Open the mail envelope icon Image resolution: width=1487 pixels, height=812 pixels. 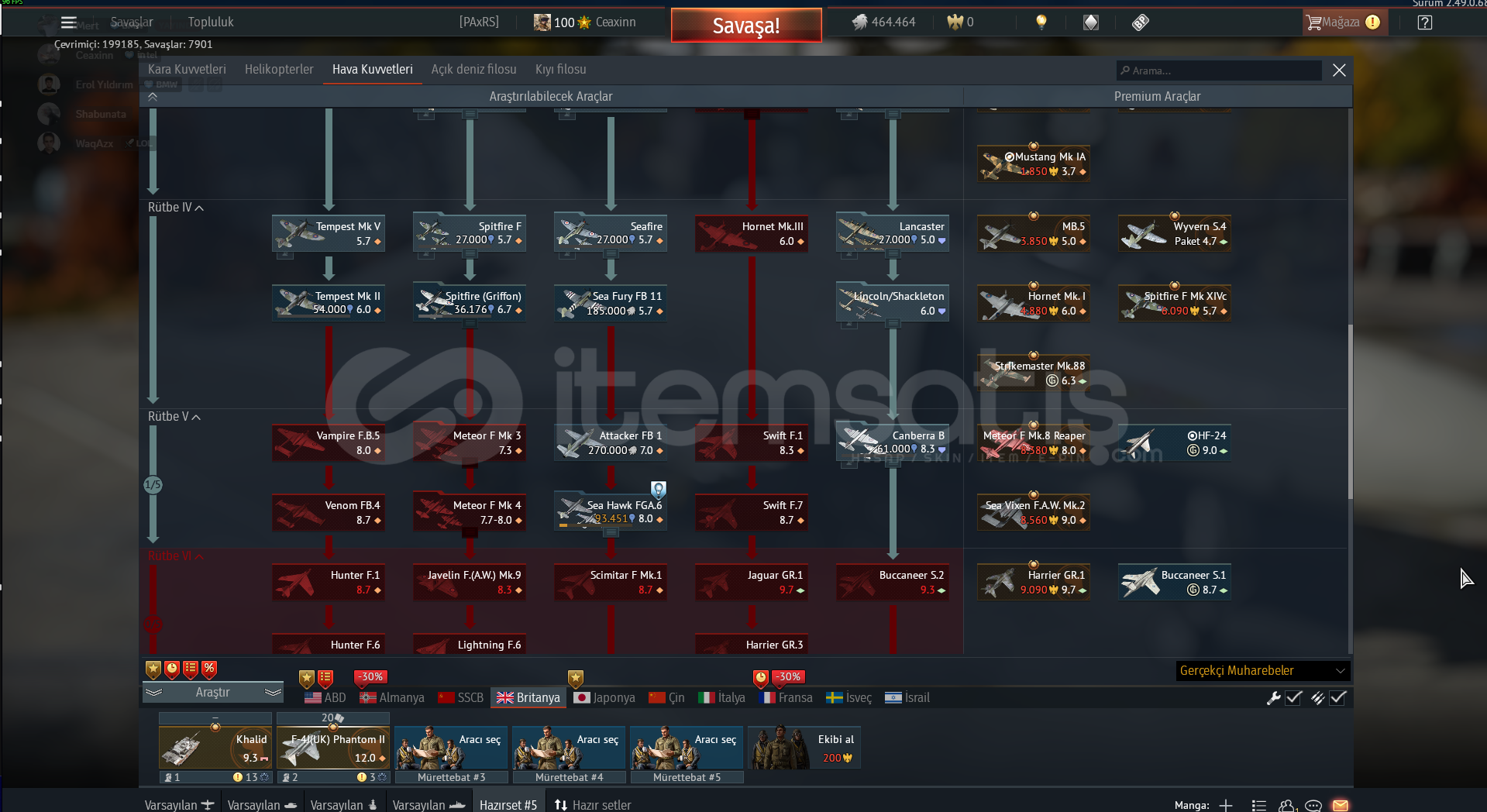(1340, 806)
